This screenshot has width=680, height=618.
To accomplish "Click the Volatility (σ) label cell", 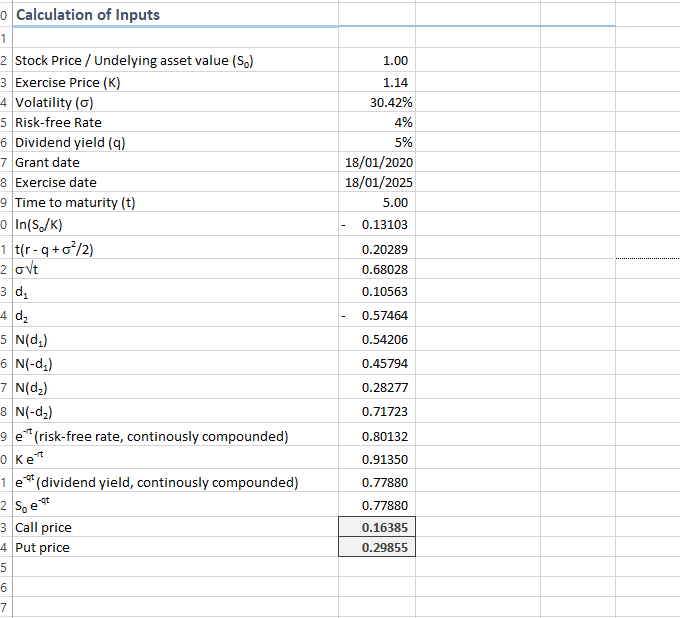I will tap(176, 102).
